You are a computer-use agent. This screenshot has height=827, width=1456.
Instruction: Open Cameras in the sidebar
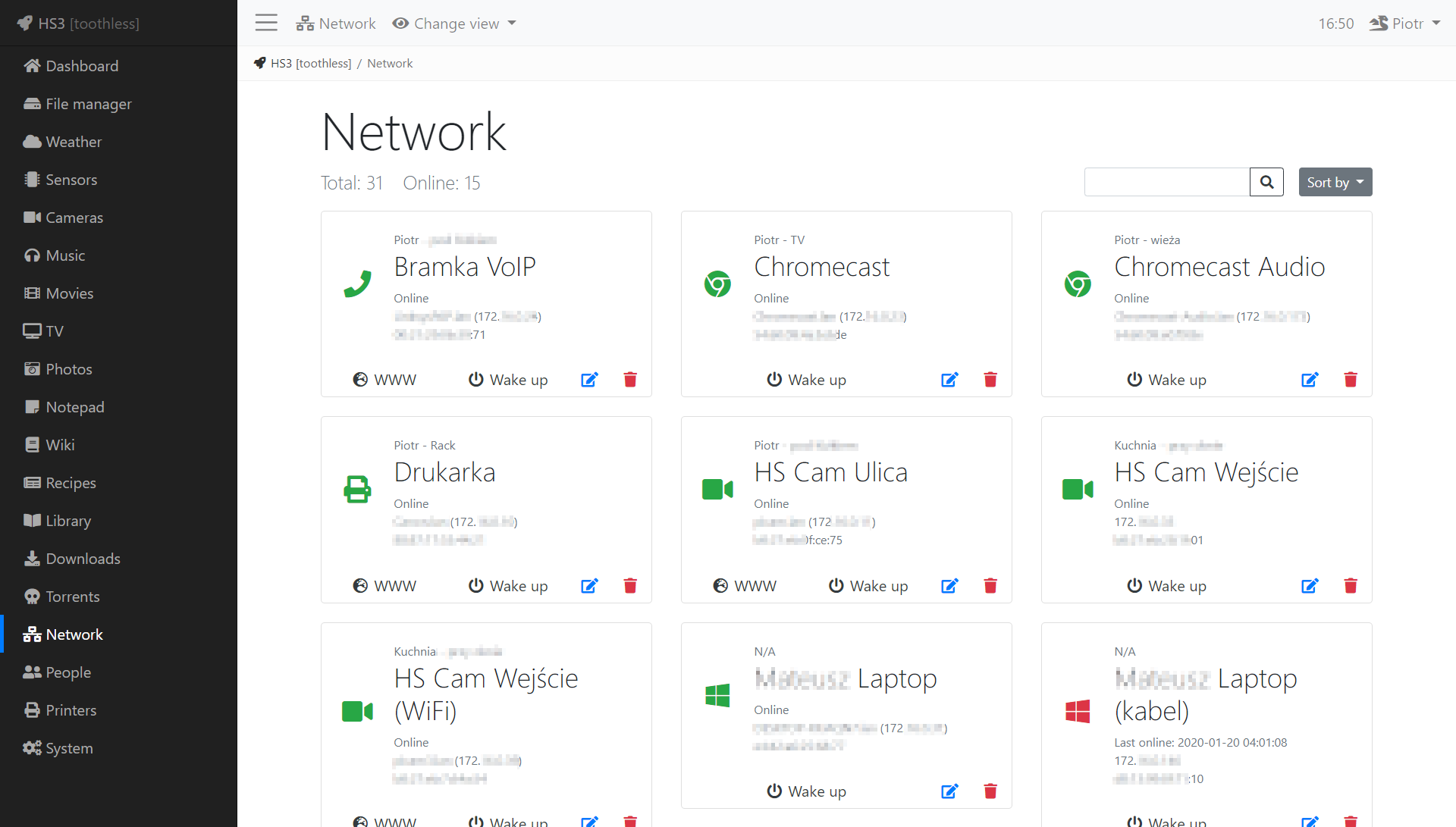(x=74, y=218)
